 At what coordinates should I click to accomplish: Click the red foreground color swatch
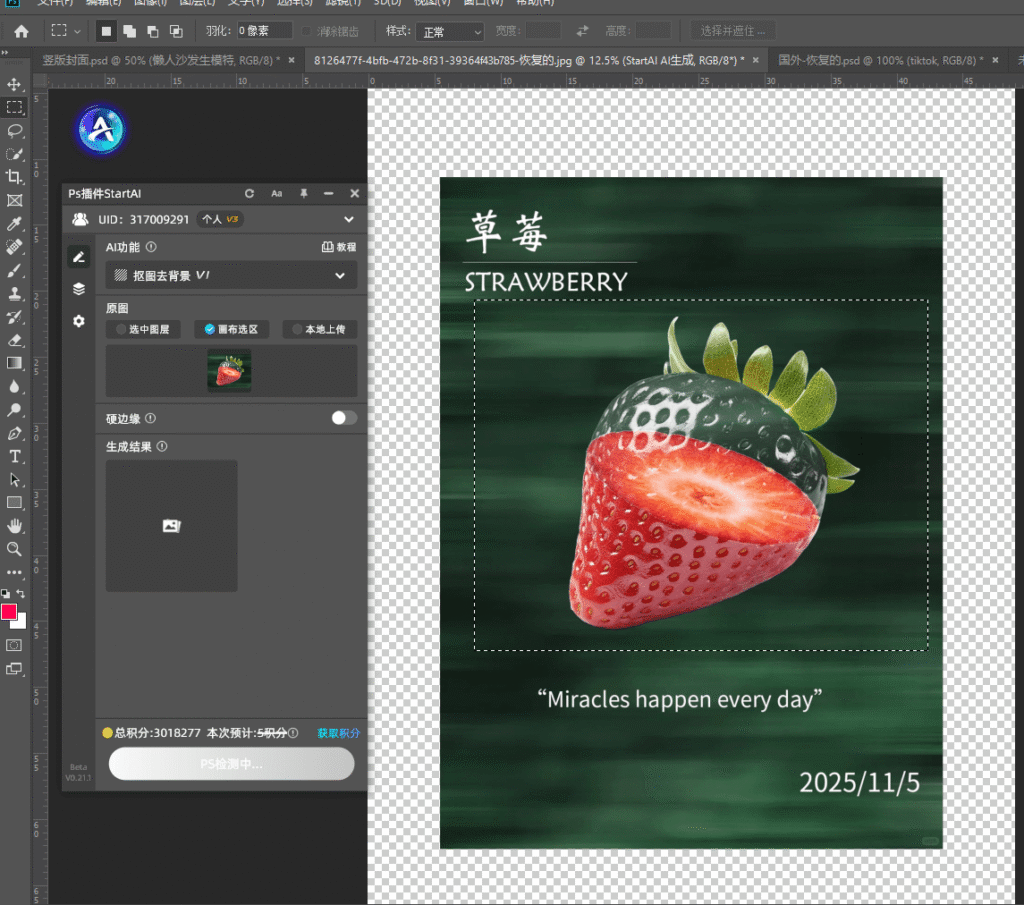coord(9,612)
